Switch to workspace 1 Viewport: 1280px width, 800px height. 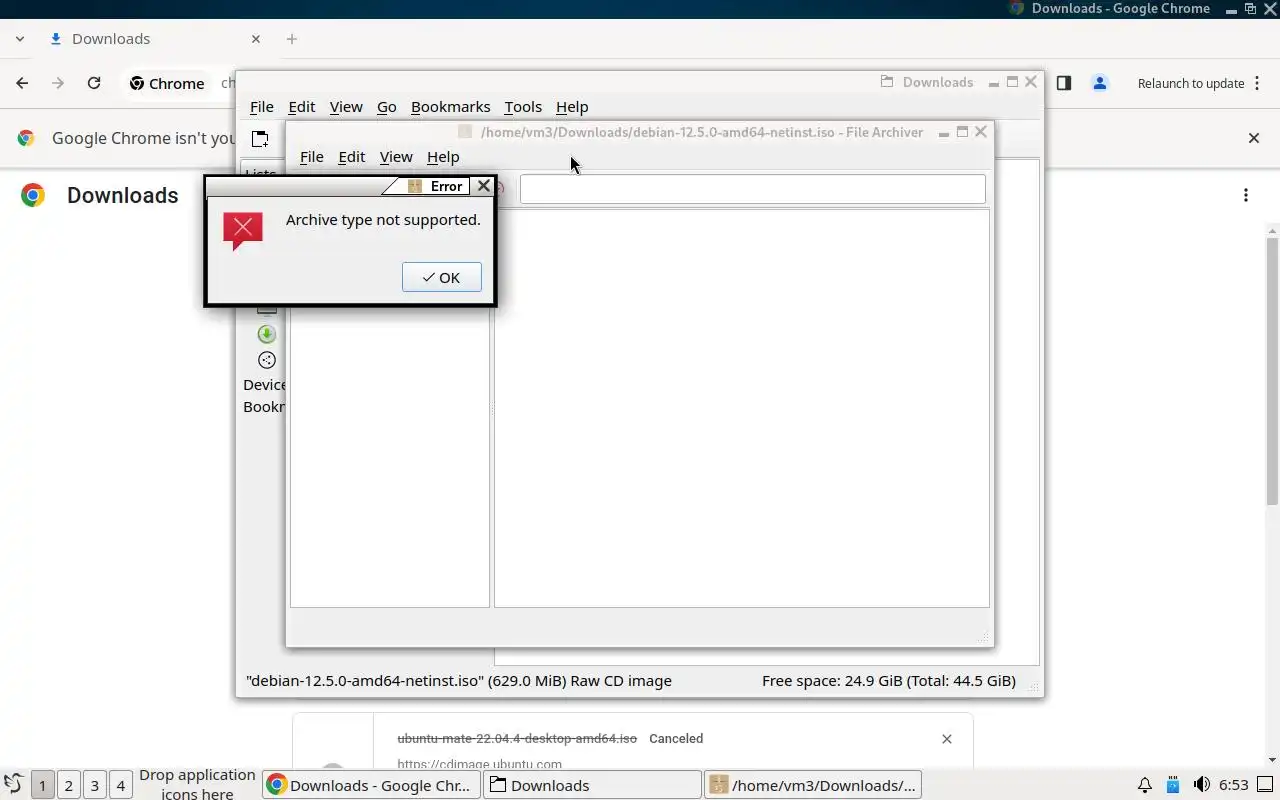42,785
